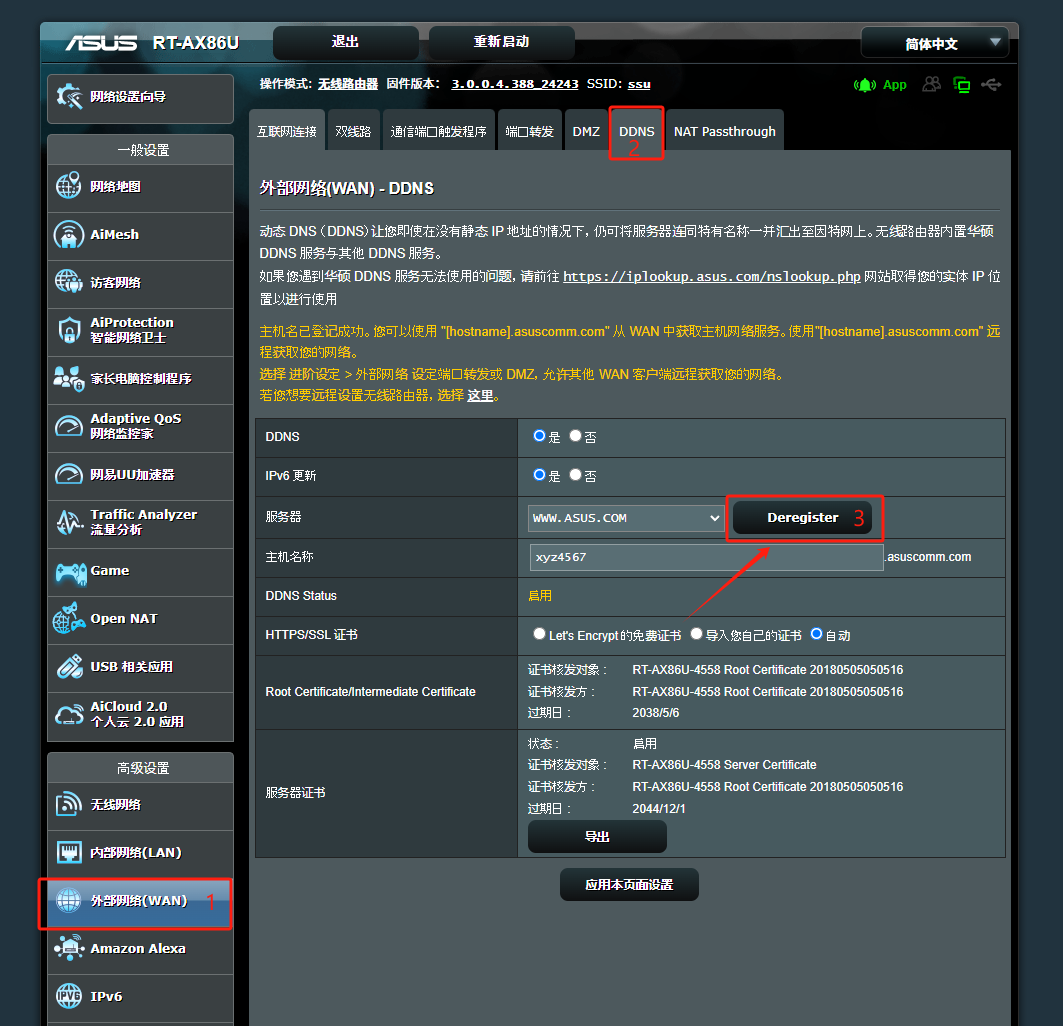Screen dimensions: 1063x1026
Task: Open the Network Map (网络地图) icon
Action: coord(69,186)
